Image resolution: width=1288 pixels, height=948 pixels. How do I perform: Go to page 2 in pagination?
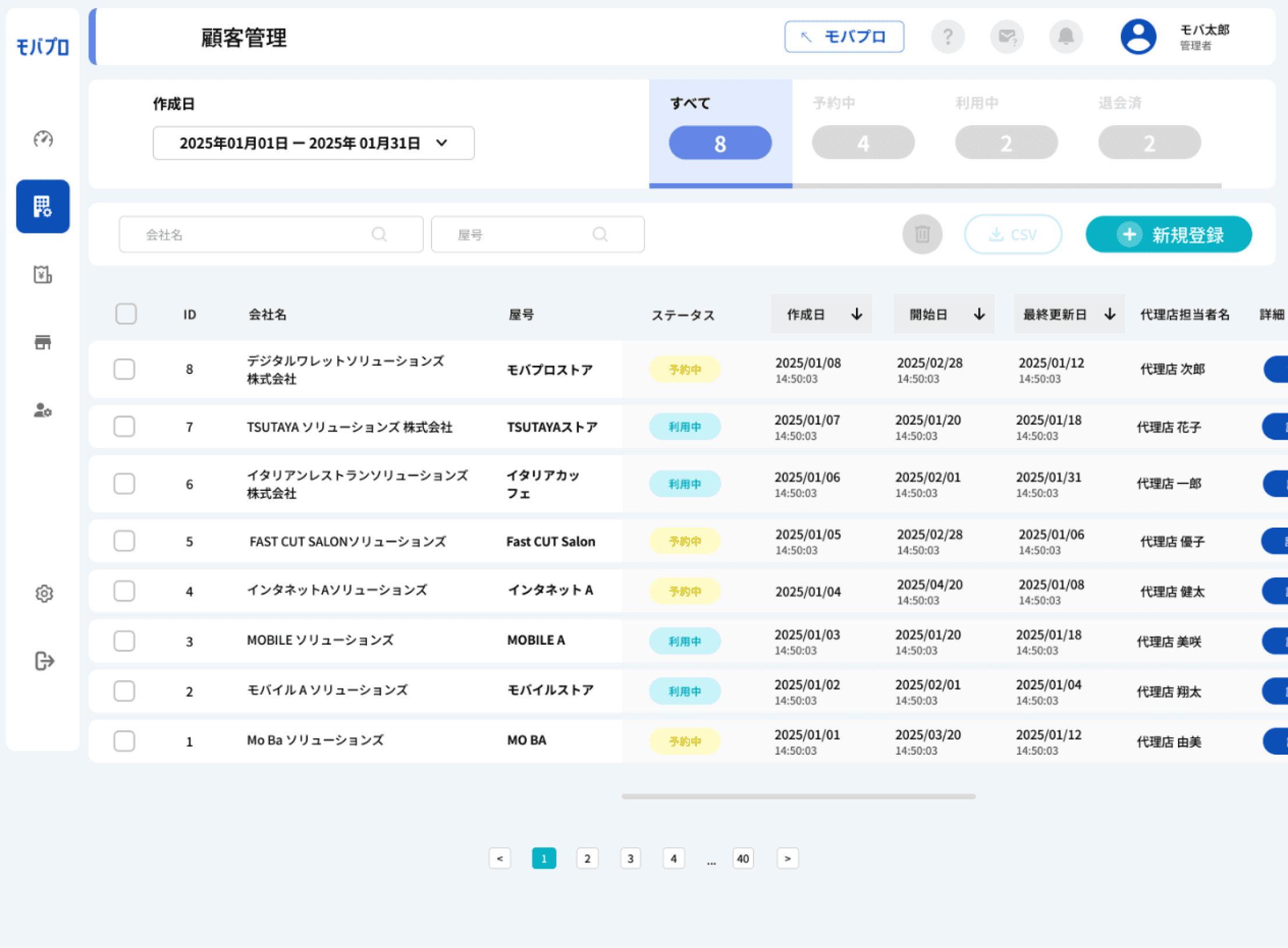click(x=587, y=859)
